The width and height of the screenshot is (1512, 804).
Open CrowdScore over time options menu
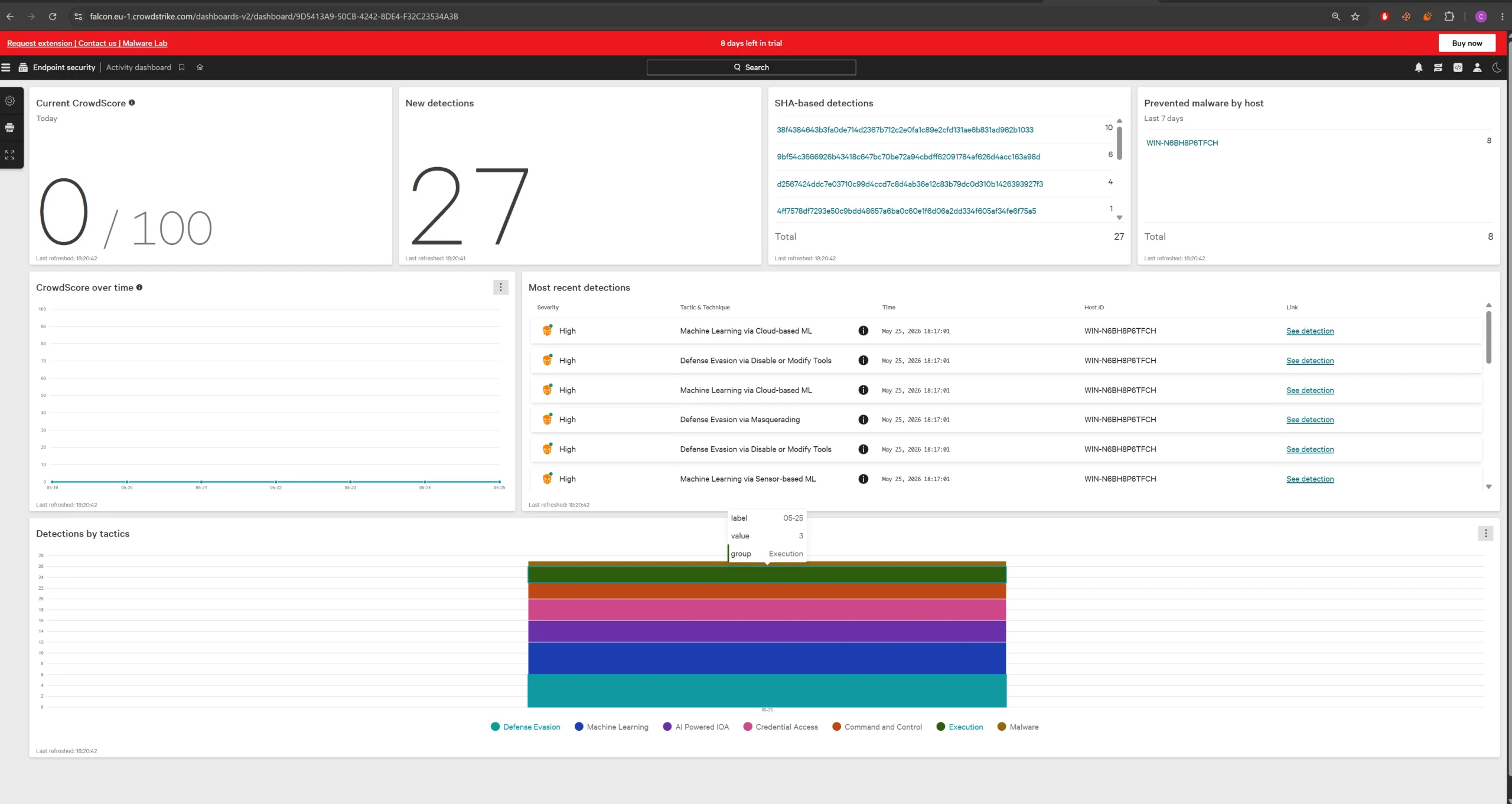501,287
